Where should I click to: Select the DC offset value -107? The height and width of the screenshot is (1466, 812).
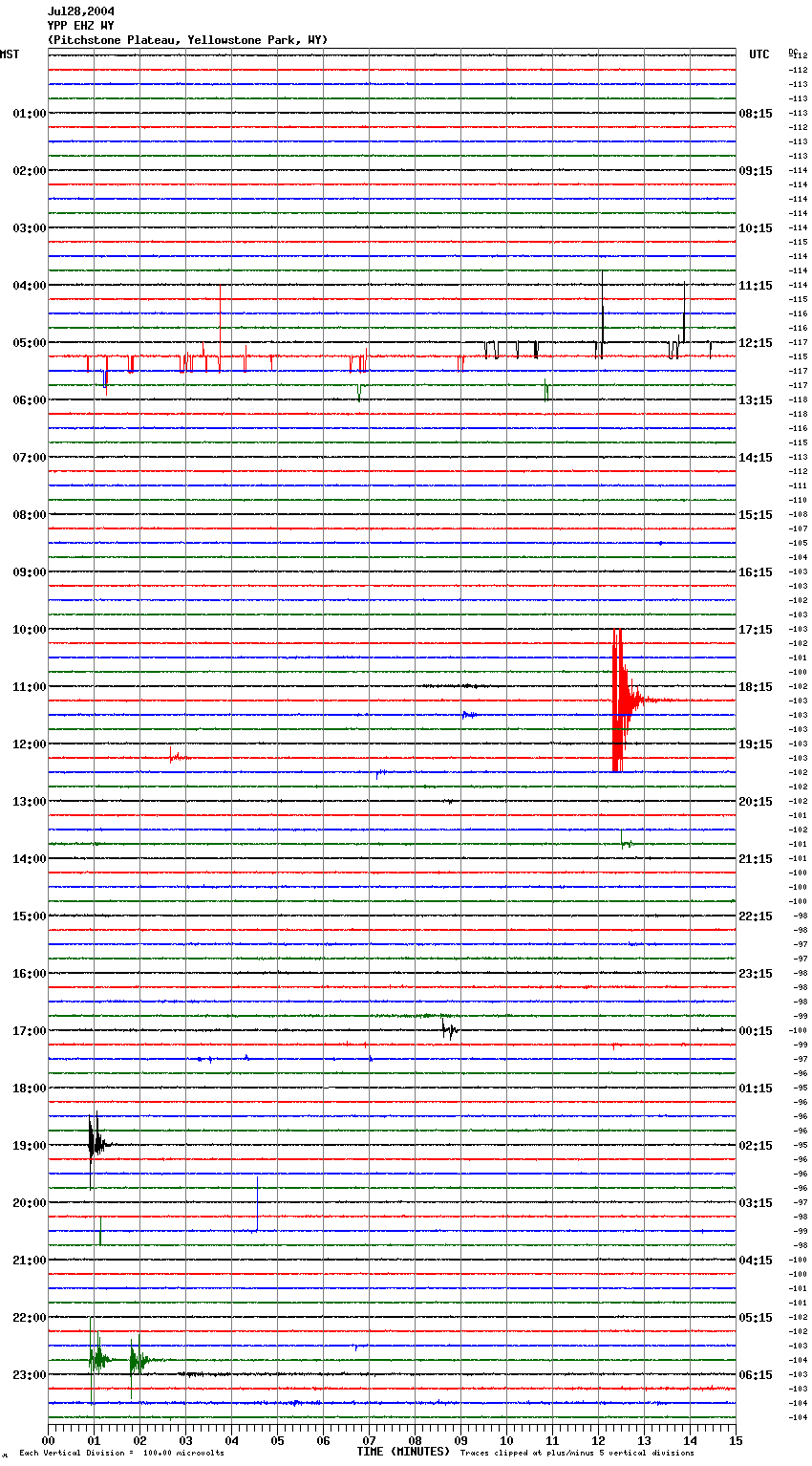(798, 528)
